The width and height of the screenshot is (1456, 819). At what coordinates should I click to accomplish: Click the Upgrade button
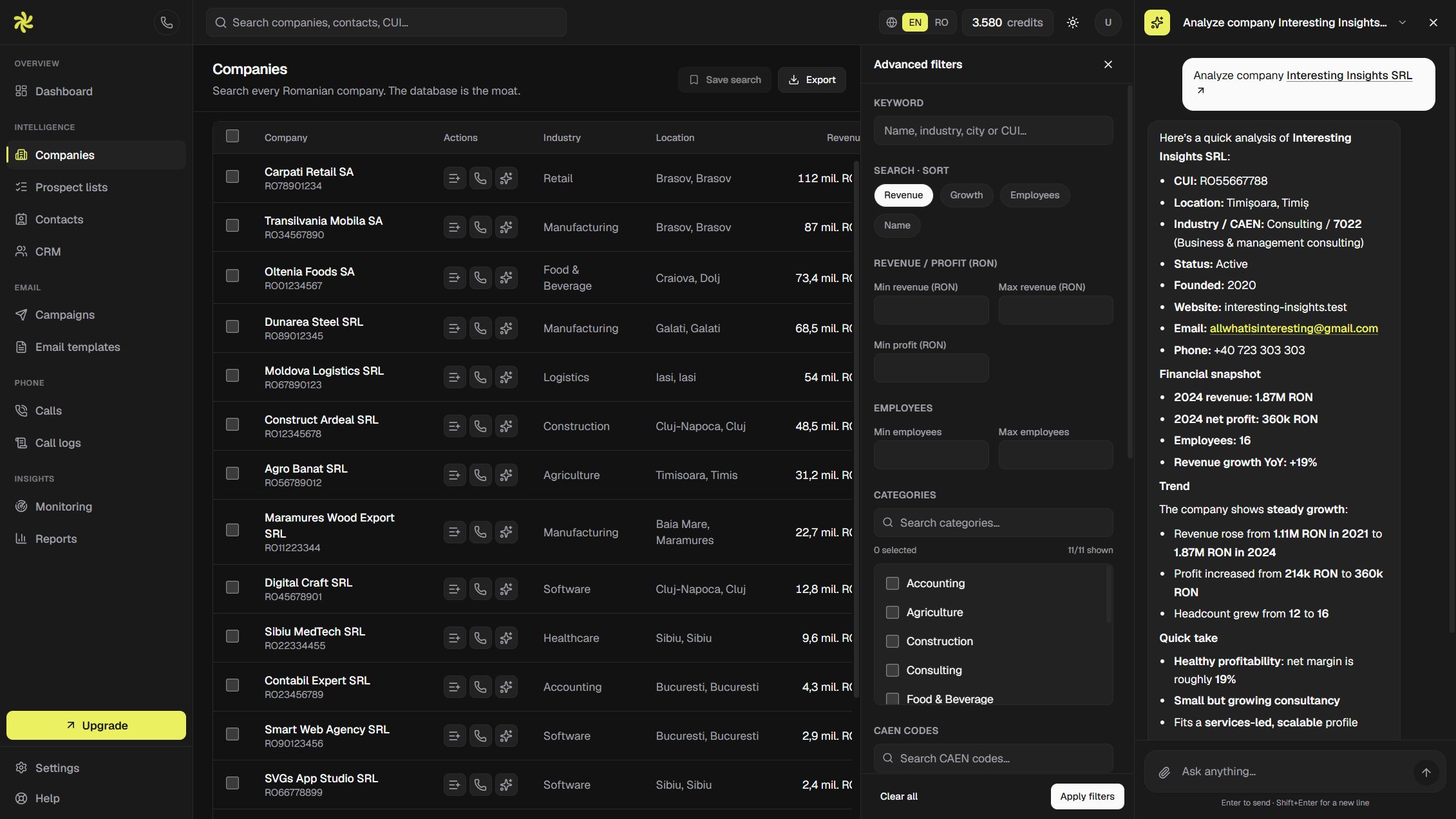(96, 726)
